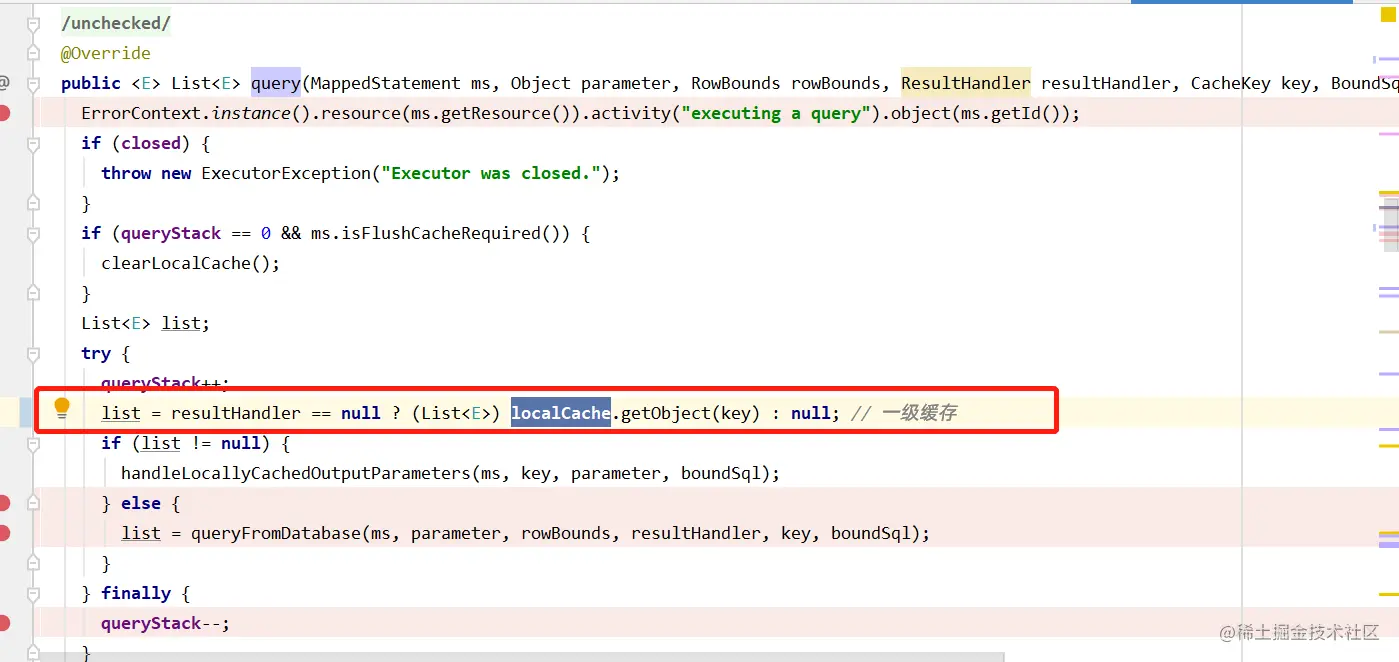The width and height of the screenshot is (1399, 662).
Task: Click the yellow lightbulb quick-fix icon
Action: click(x=62, y=407)
